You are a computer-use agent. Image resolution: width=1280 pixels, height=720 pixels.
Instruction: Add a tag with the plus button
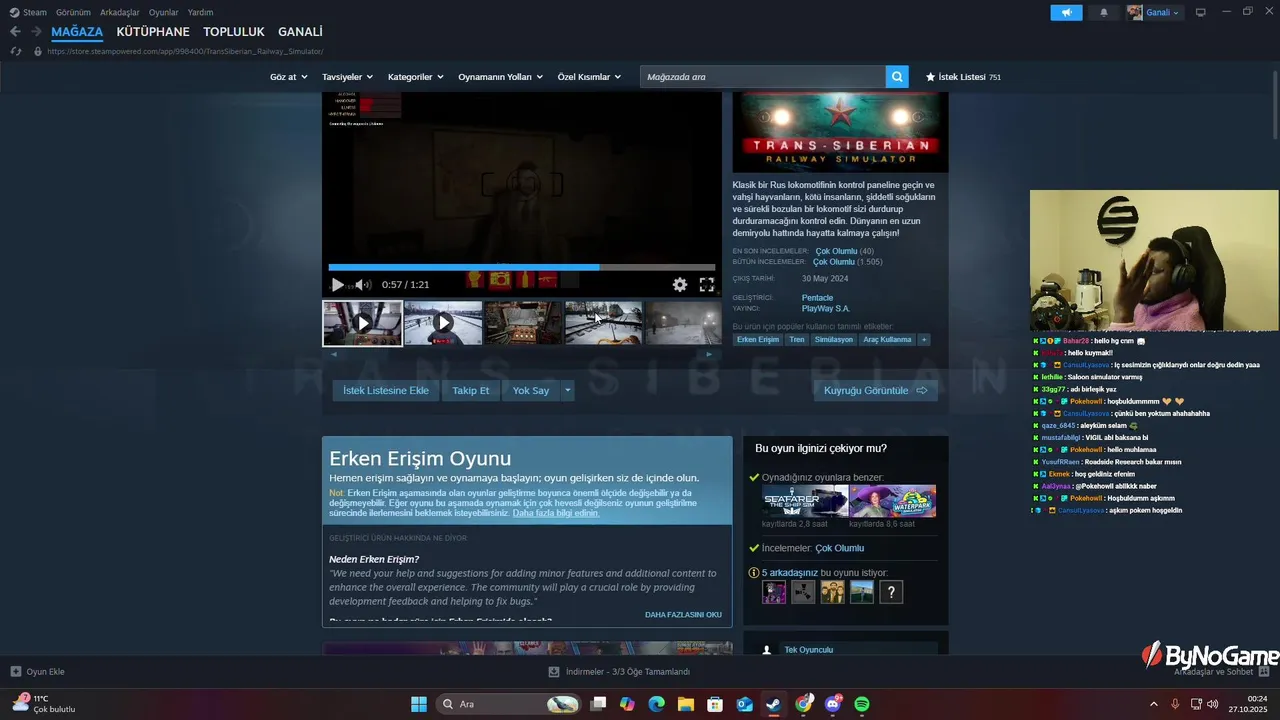pyautogui.click(x=924, y=340)
